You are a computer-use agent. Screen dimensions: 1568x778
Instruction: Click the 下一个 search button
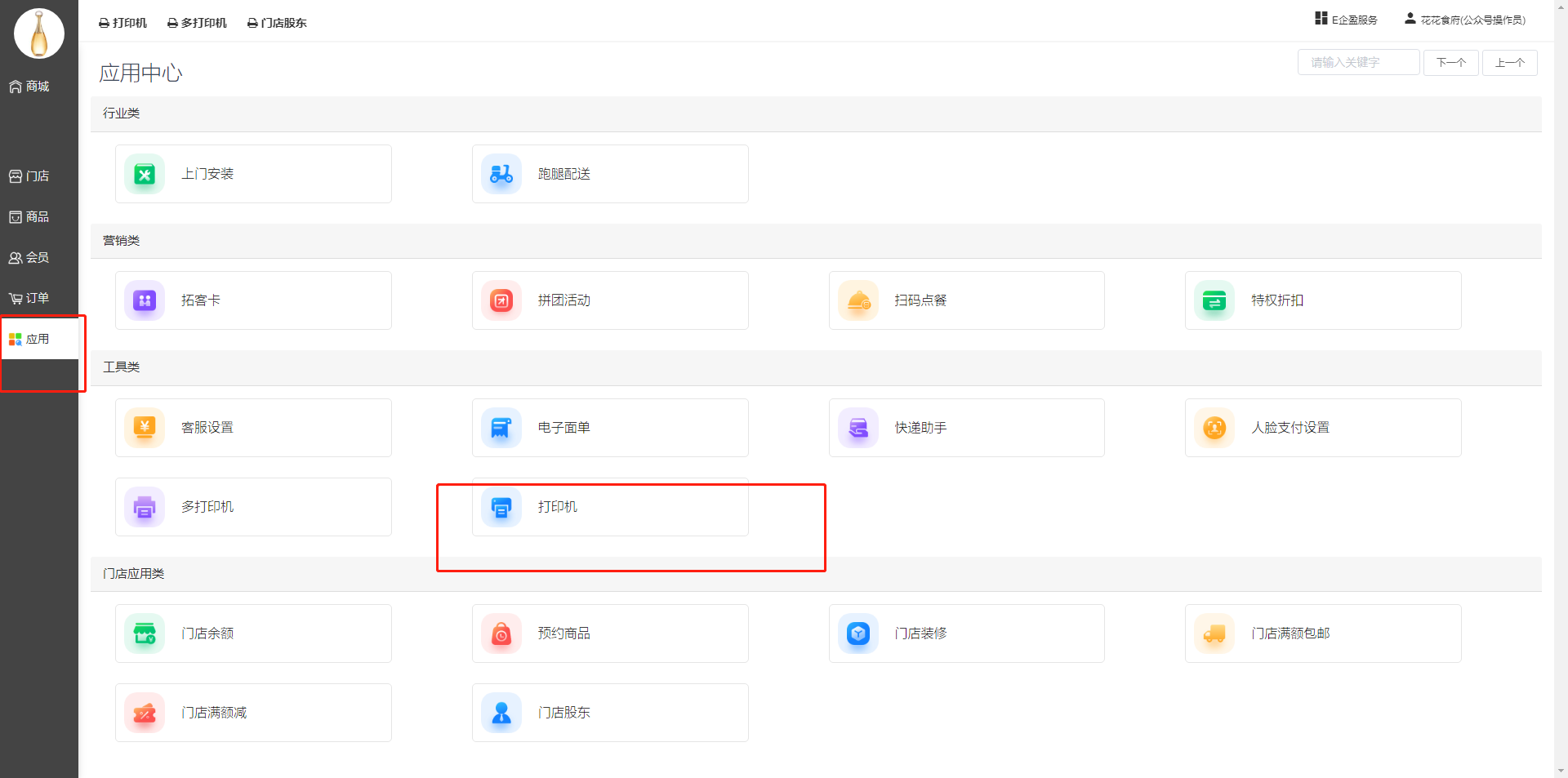(x=1450, y=63)
